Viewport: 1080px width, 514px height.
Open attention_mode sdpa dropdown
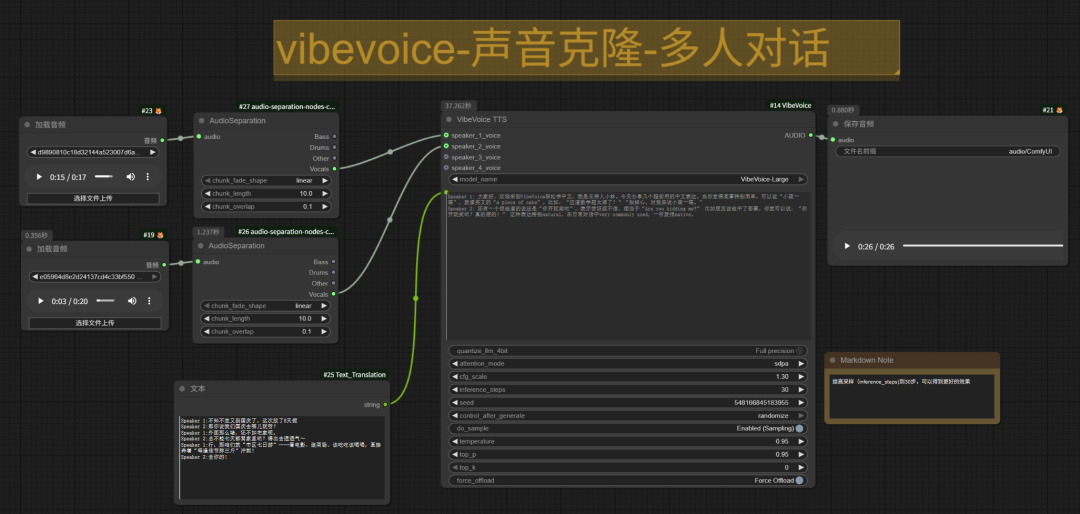628,364
